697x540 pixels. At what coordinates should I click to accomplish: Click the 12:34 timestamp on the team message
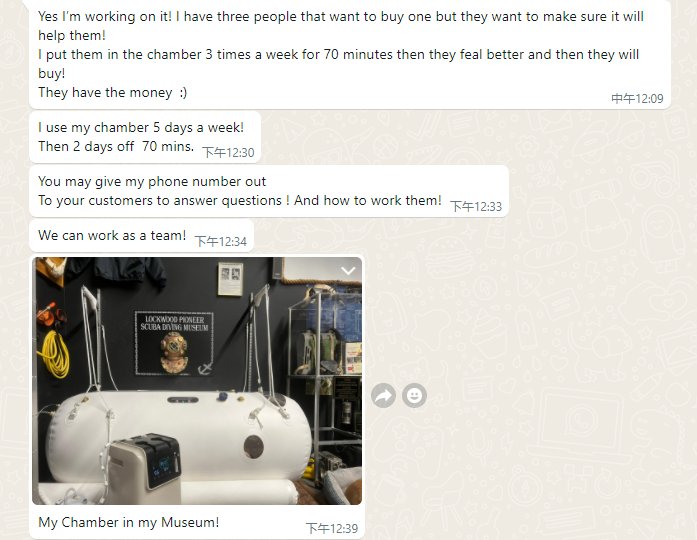(x=220, y=241)
